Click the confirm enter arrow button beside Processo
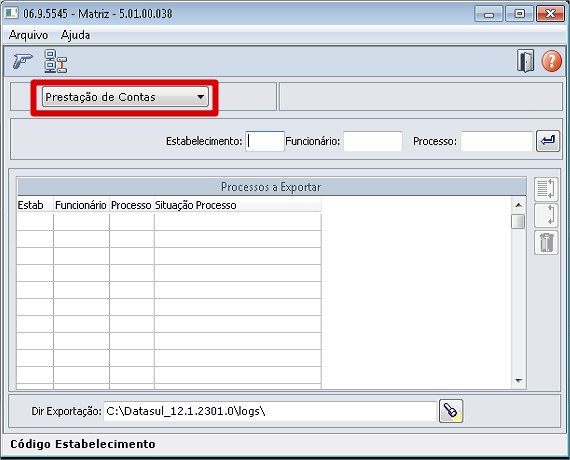The width and height of the screenshot is (570, 460). 548,141
